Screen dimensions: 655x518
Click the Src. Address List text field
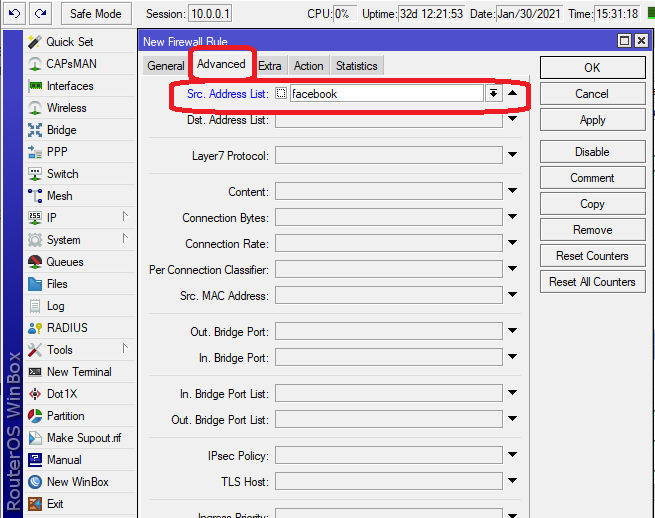click(387, 93)
